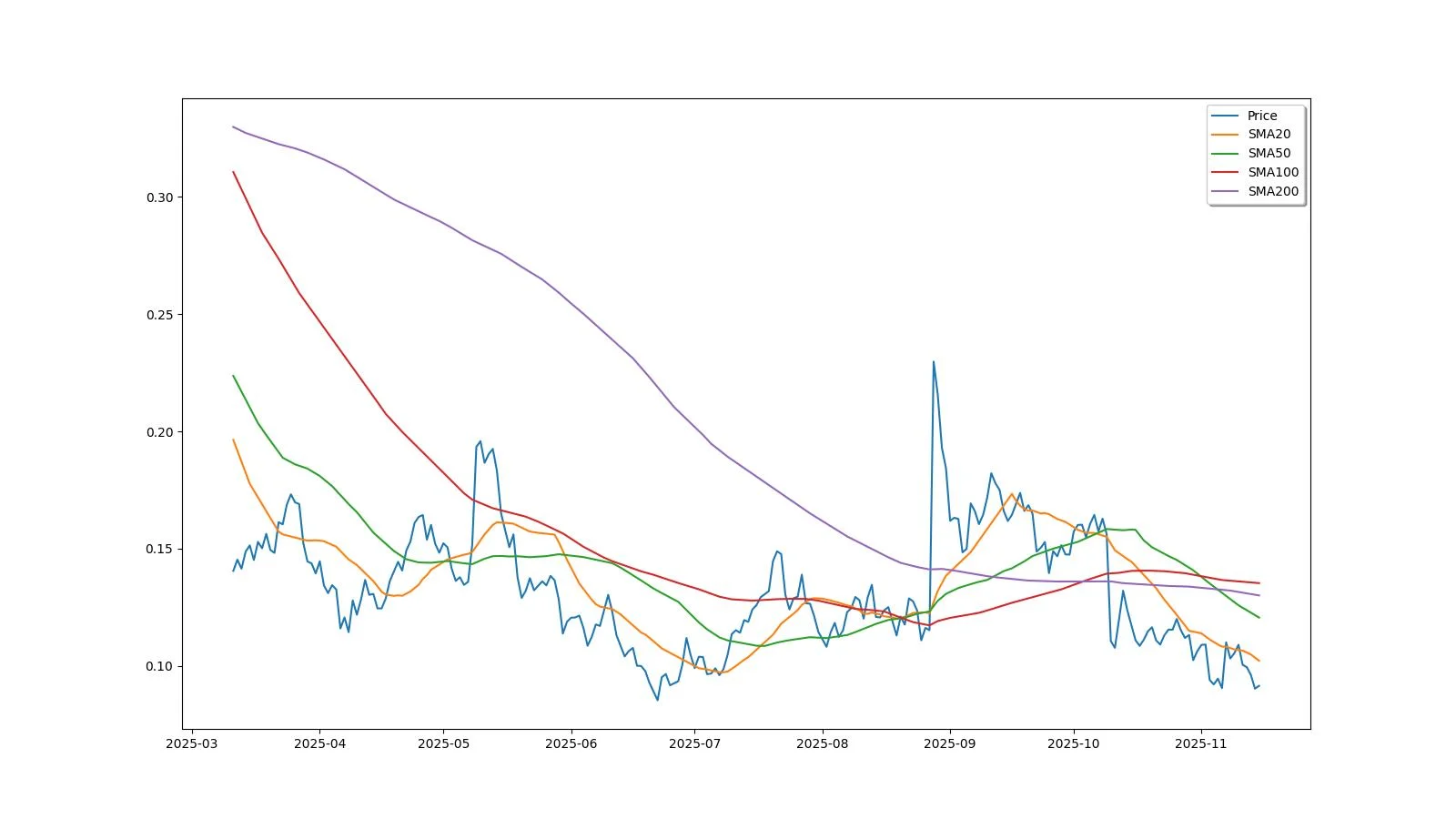Image resolution: width=1456 pixels, height=819 pixels.
Task: Click the leftmost starting point of red SMA100 line
Action: [234, 172]
